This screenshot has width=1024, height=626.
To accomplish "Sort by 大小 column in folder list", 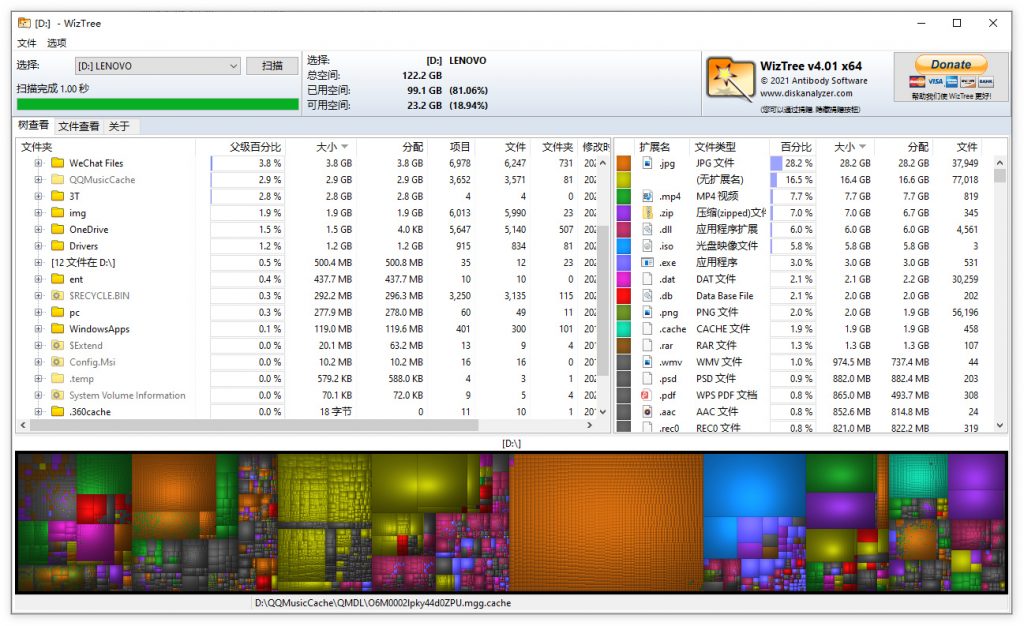I will 326,147.
